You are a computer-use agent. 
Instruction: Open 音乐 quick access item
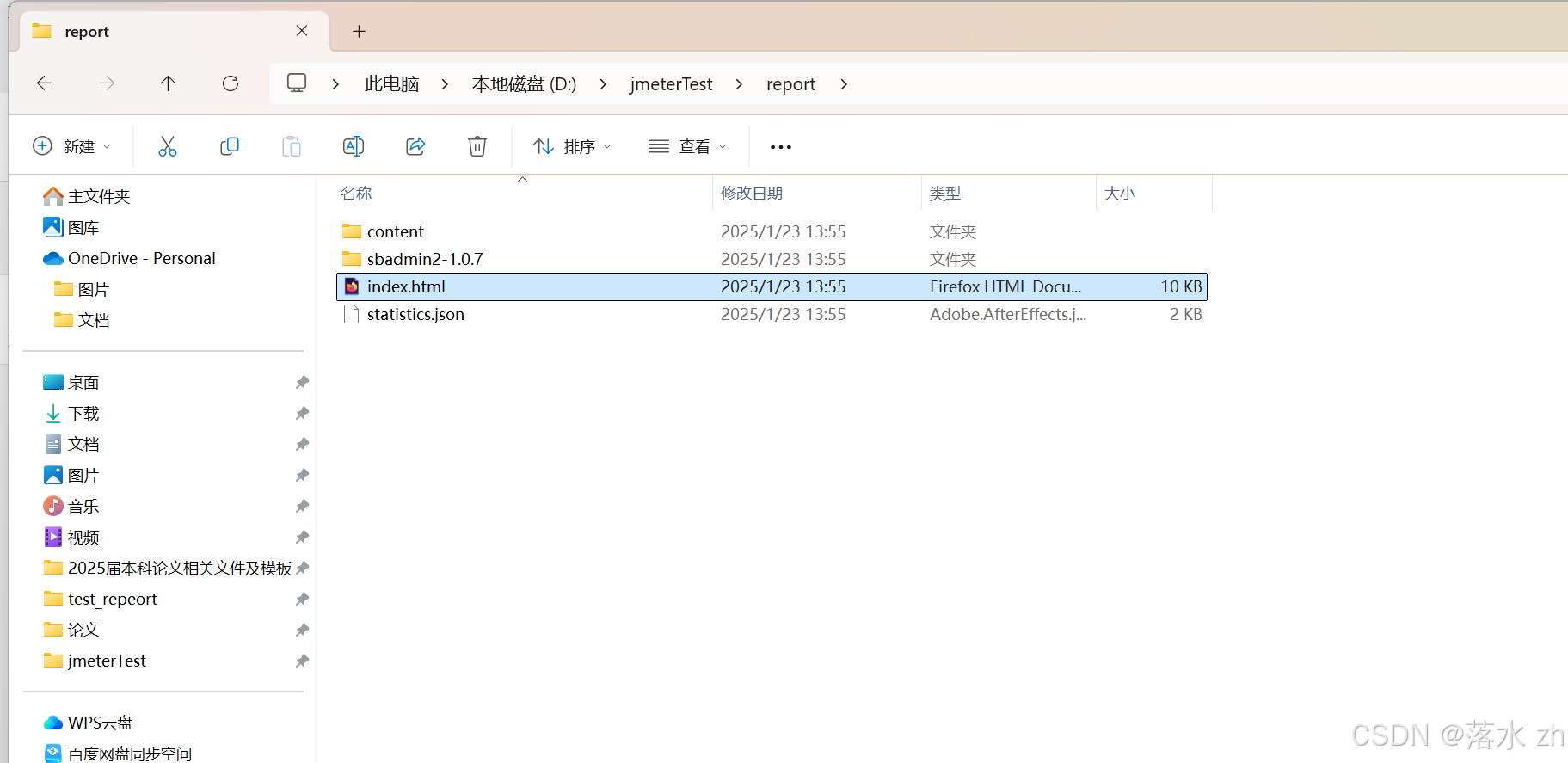point(83,507)
